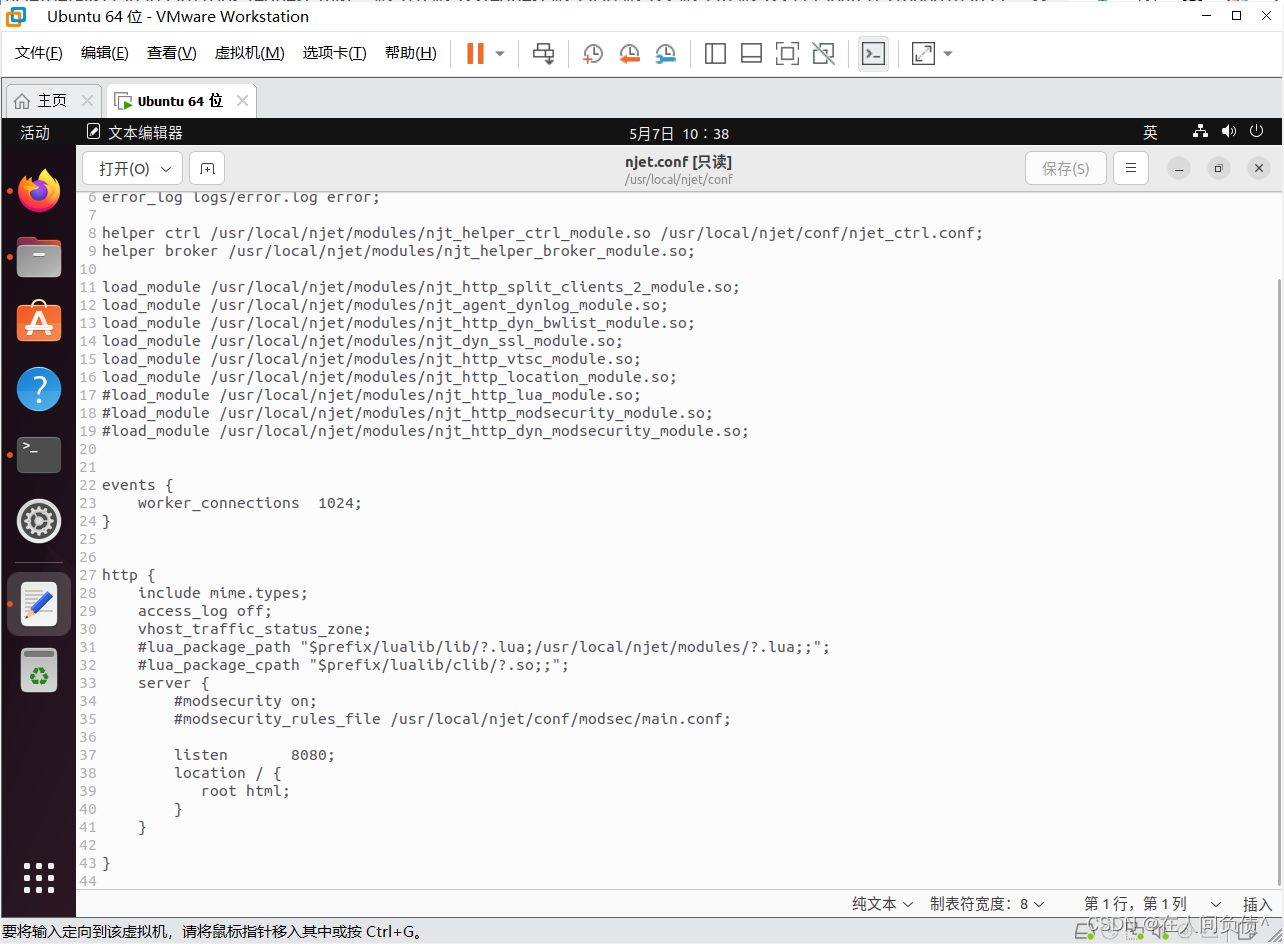Viewport: 1284px width, 944px height.
Task: Close the 主页 tab
Action: point(87,101)
